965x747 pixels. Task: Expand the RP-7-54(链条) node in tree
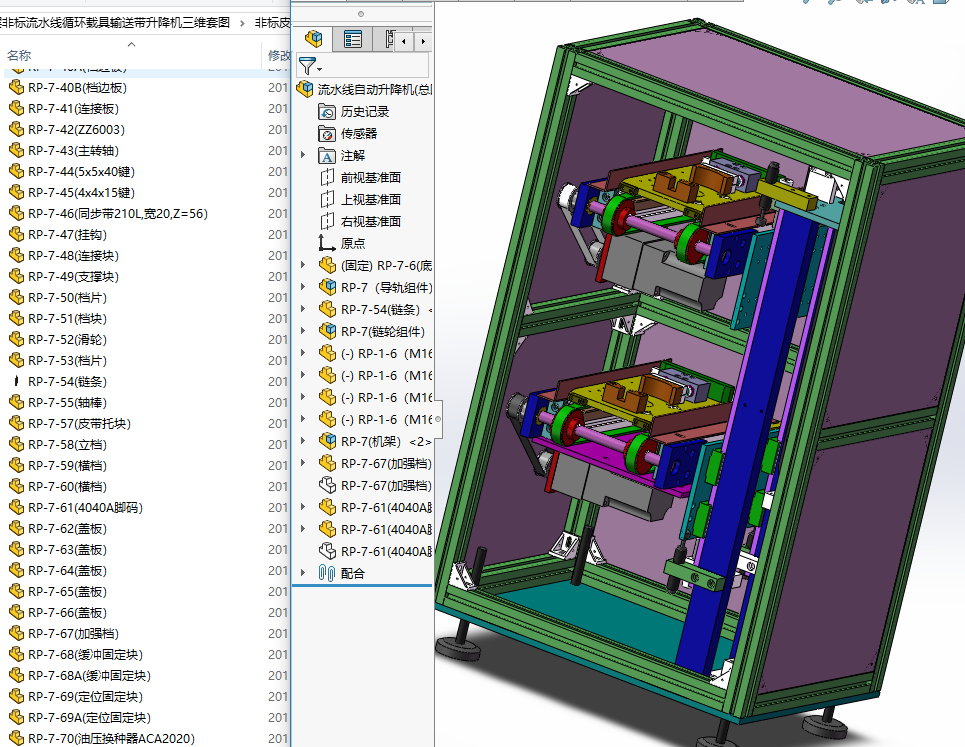[x=303, y=310]
